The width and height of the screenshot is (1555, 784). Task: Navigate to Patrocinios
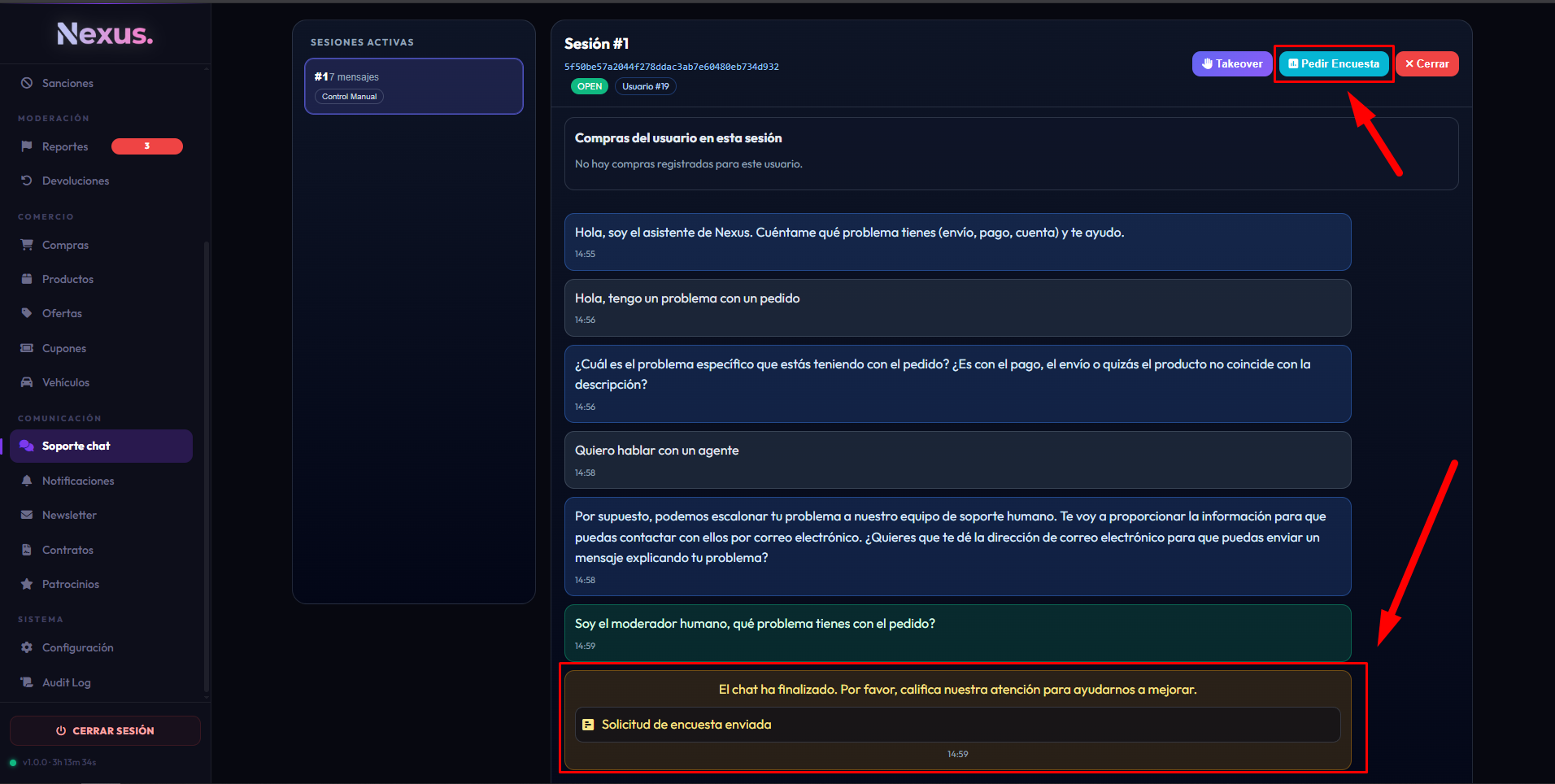[x=101, y=584]
